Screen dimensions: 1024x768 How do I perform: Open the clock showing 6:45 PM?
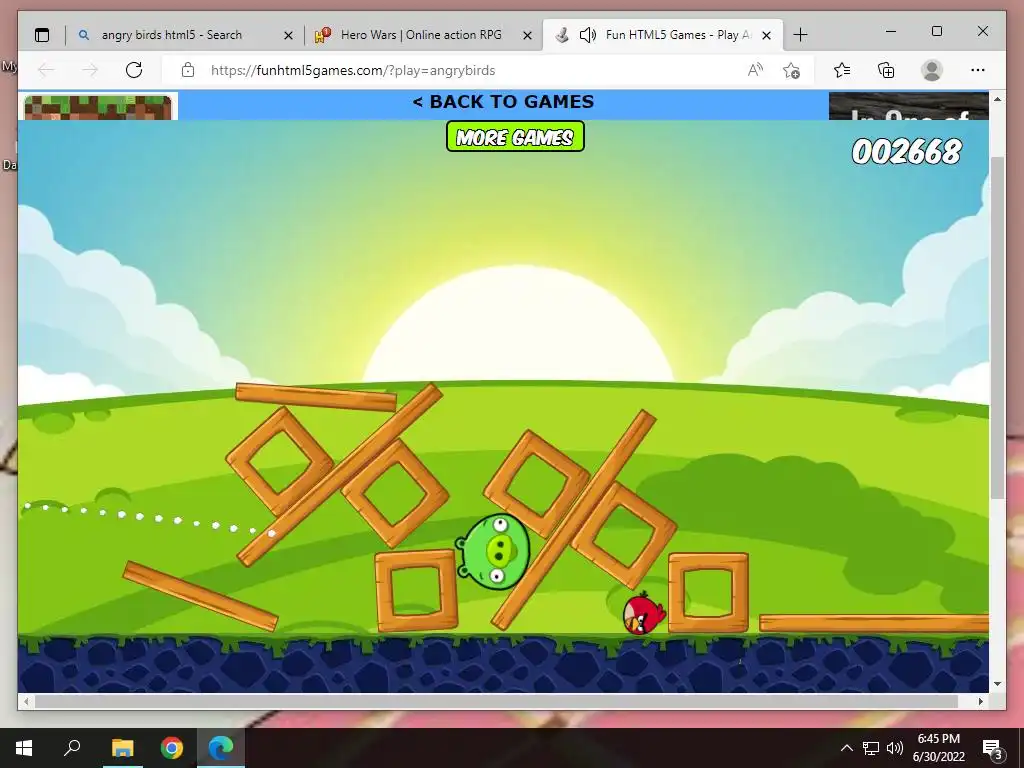(x=939, y=748)
